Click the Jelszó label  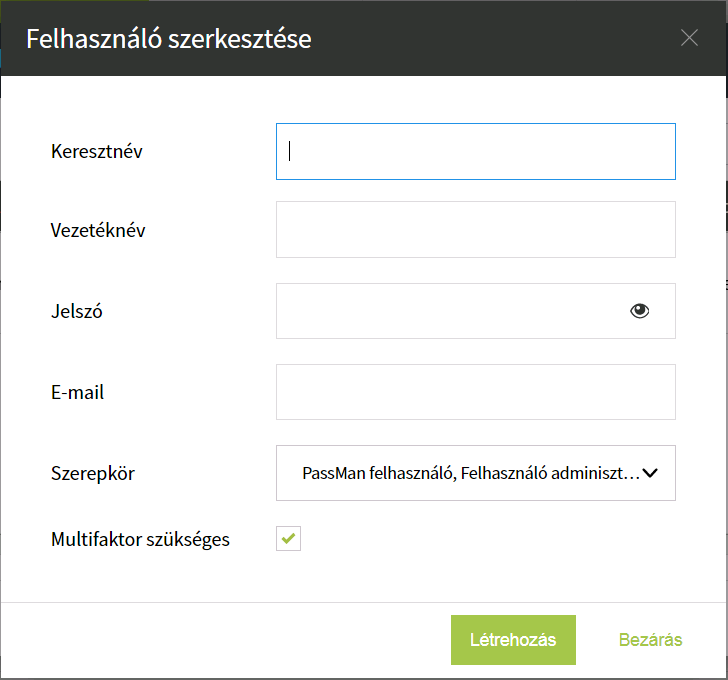coord(77,311)
